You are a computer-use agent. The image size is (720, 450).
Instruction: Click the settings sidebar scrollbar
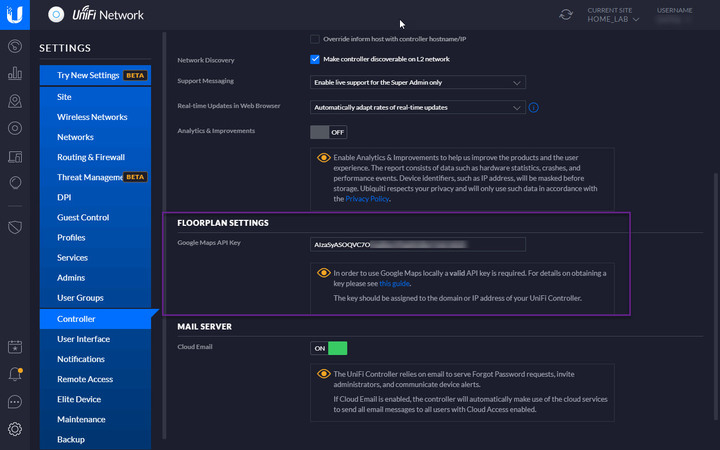pyautogui.click(x=164, y=235)
